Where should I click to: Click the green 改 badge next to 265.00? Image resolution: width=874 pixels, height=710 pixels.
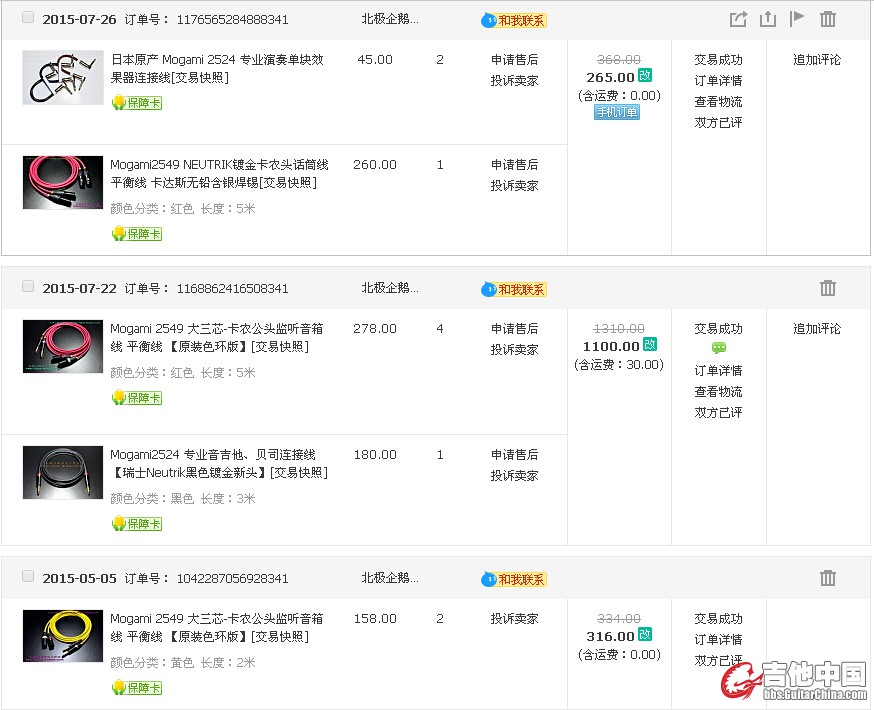coord(646,76)
